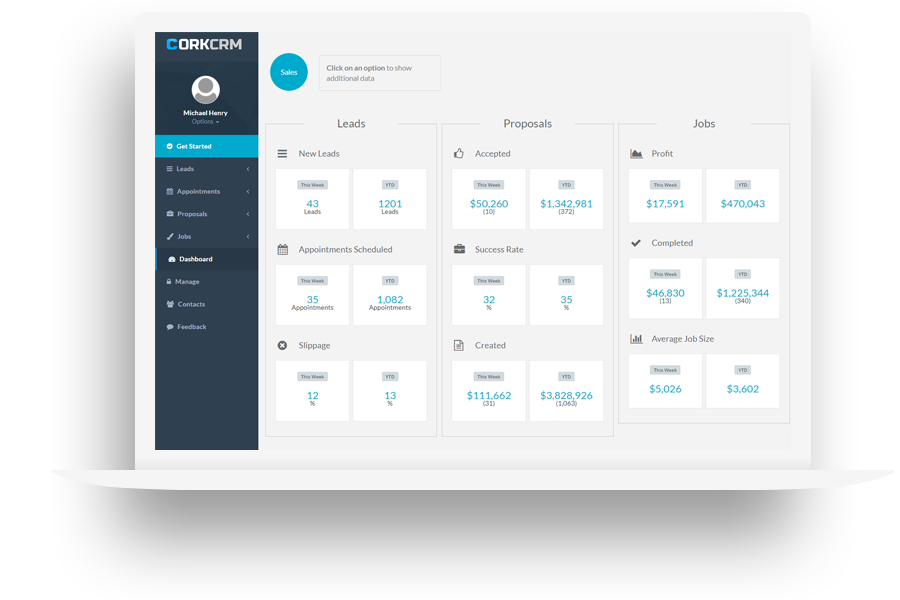Click the Success Rate briefcase icon

(x=459, y=250)
